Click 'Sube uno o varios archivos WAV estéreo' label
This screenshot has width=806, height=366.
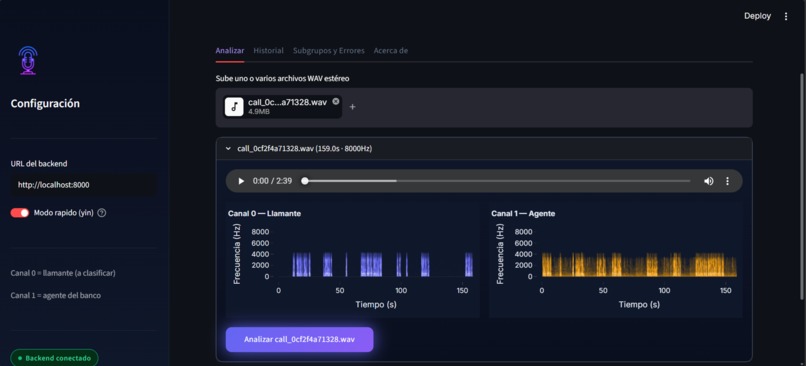click(x=282, y=79)
